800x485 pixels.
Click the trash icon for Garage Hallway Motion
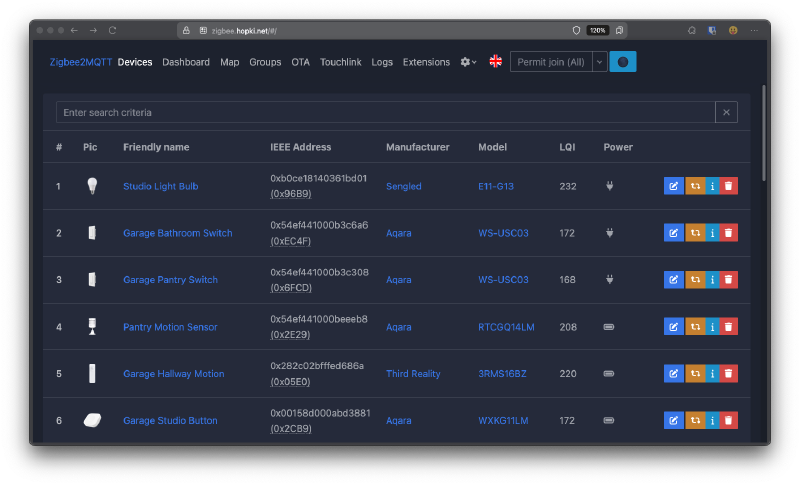pyautogui.click(x=729, y=374)
